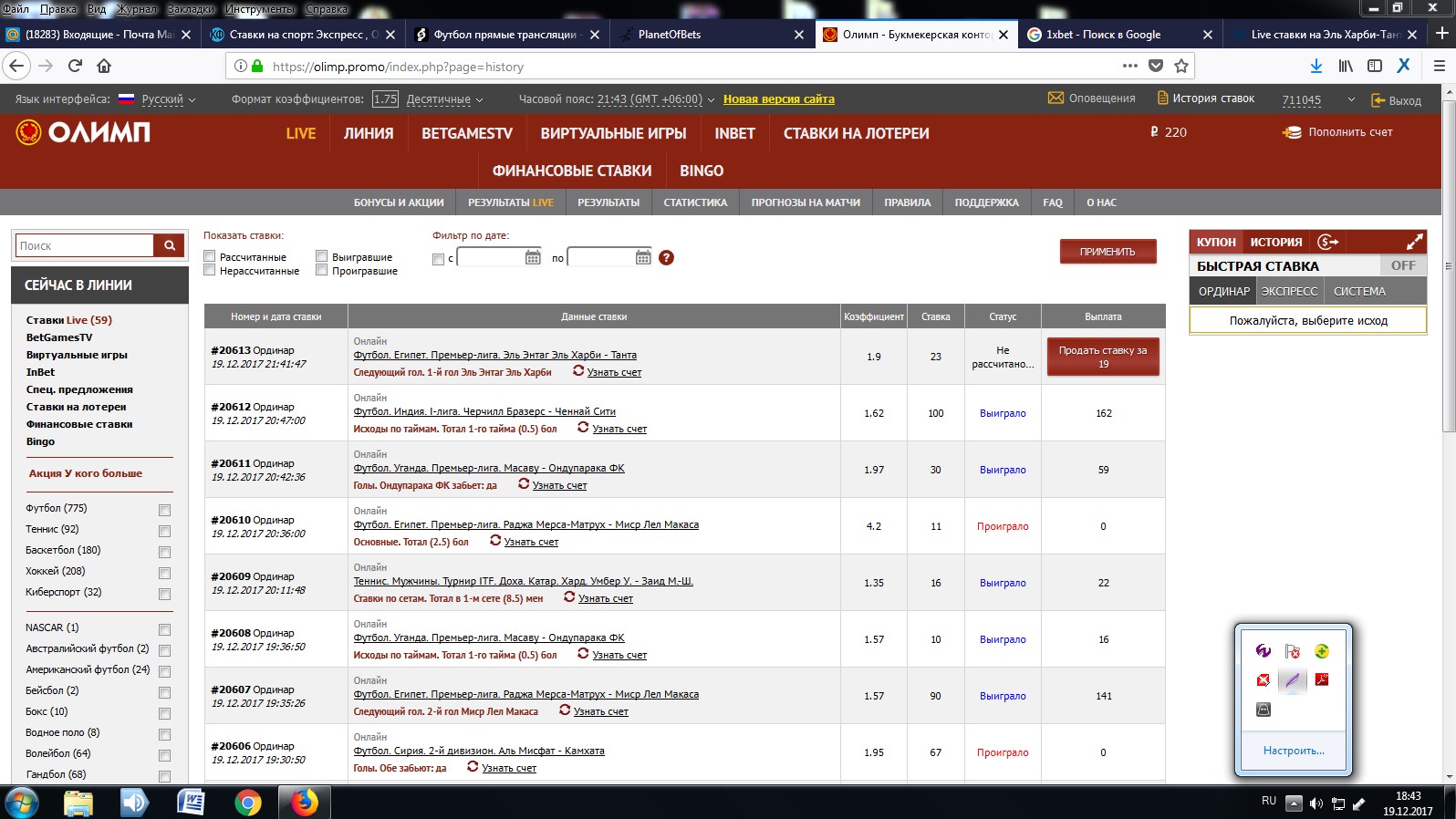Click Продать ставку за 19 button
The width and height of the screenshot is (1456, 819).
[x=1103, y=357]
